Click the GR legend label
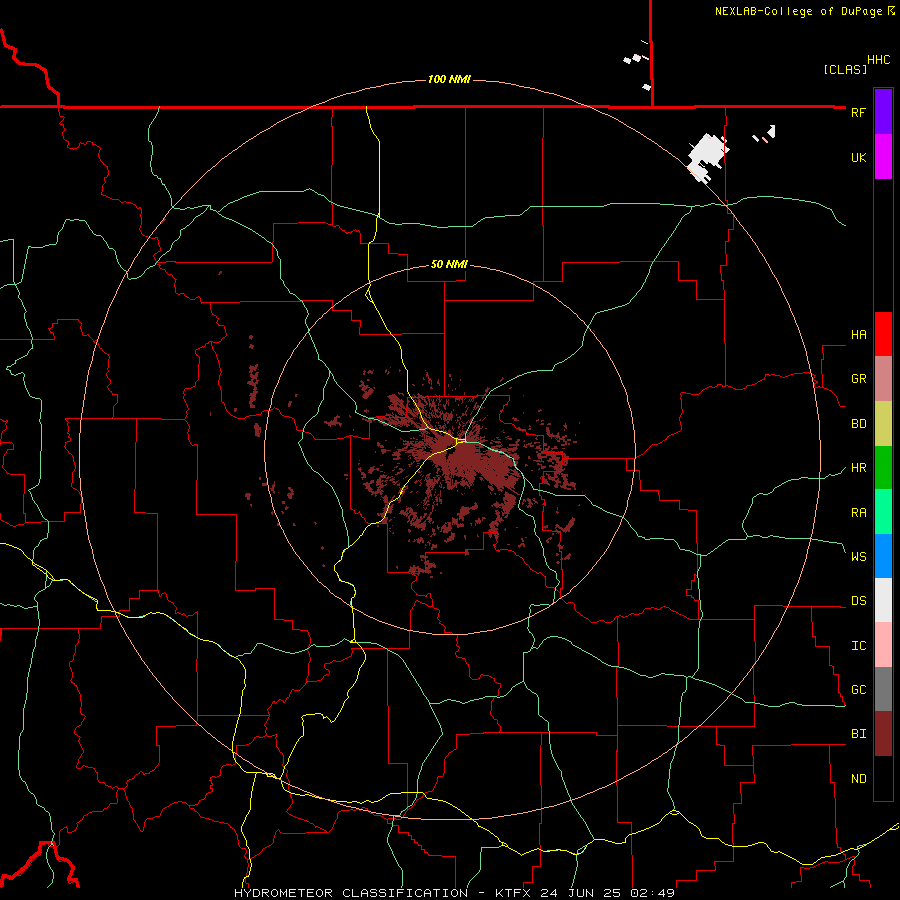This screenshot has height=900, width=900. point(858,379)
